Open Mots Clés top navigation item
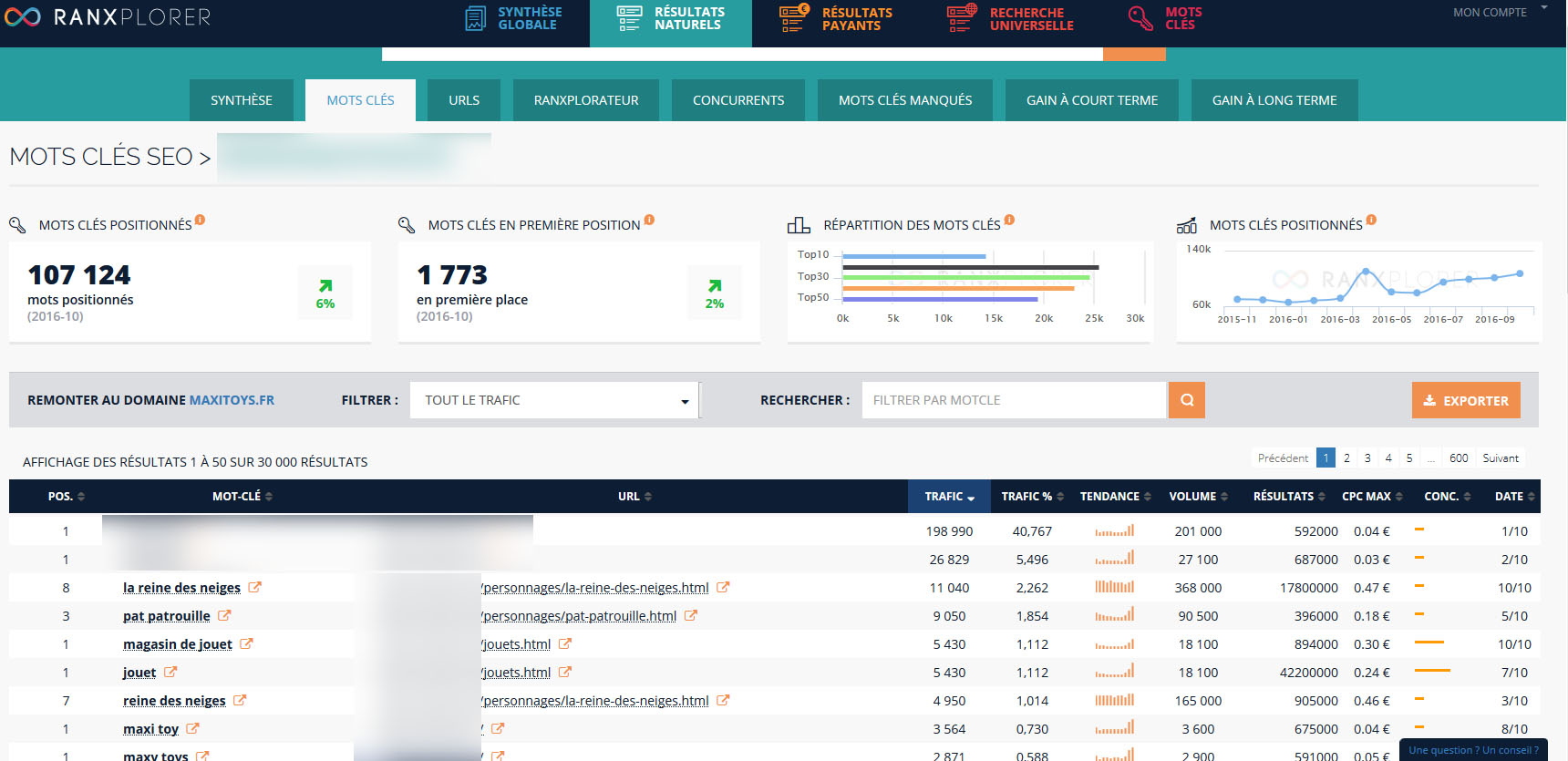This screenshot has width=1568, height=761. tap(1165, 18)
